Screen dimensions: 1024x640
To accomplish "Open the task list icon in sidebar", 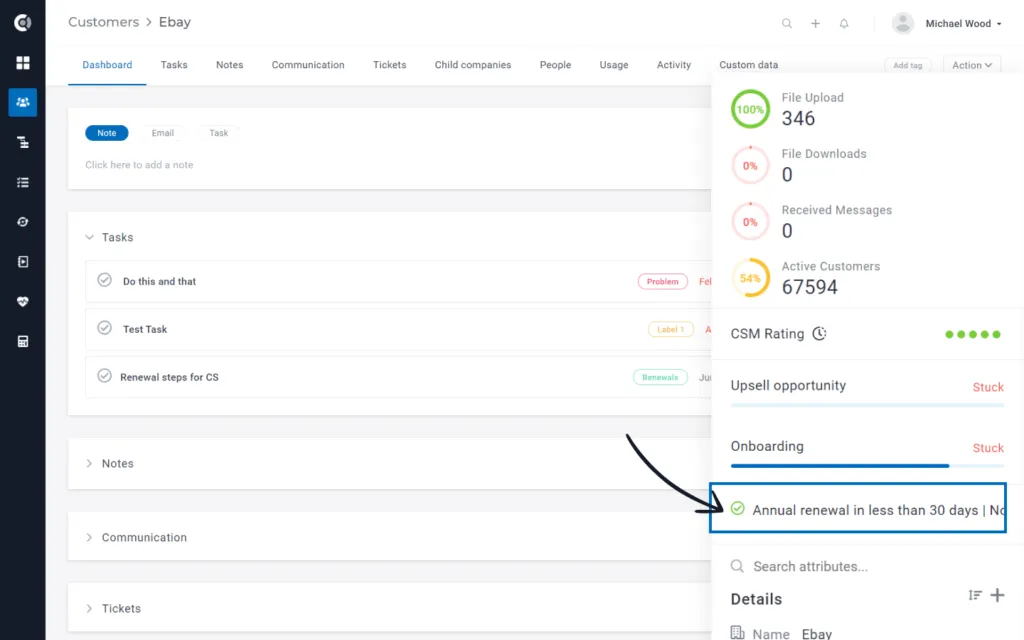I will (x=23, y=182).
